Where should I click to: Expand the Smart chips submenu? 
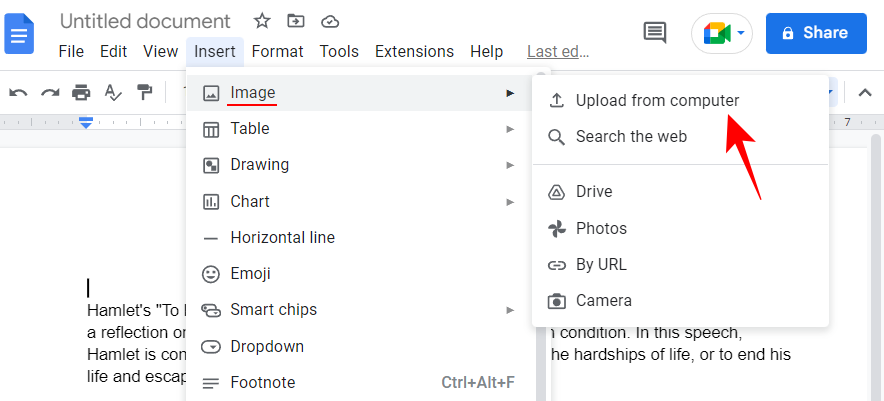(359, 310)
